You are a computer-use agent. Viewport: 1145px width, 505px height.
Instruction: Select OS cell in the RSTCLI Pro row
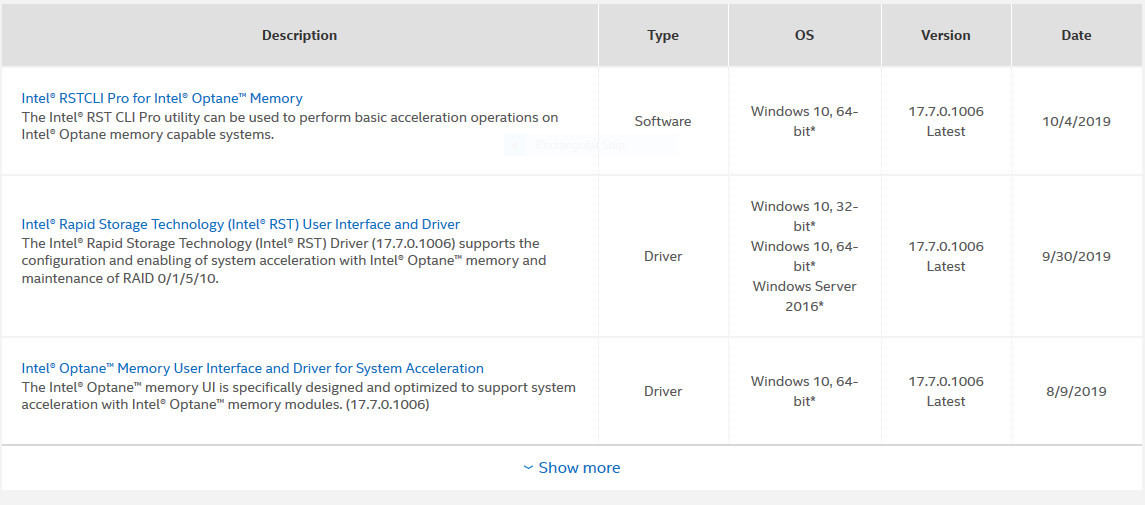[805, 122]
